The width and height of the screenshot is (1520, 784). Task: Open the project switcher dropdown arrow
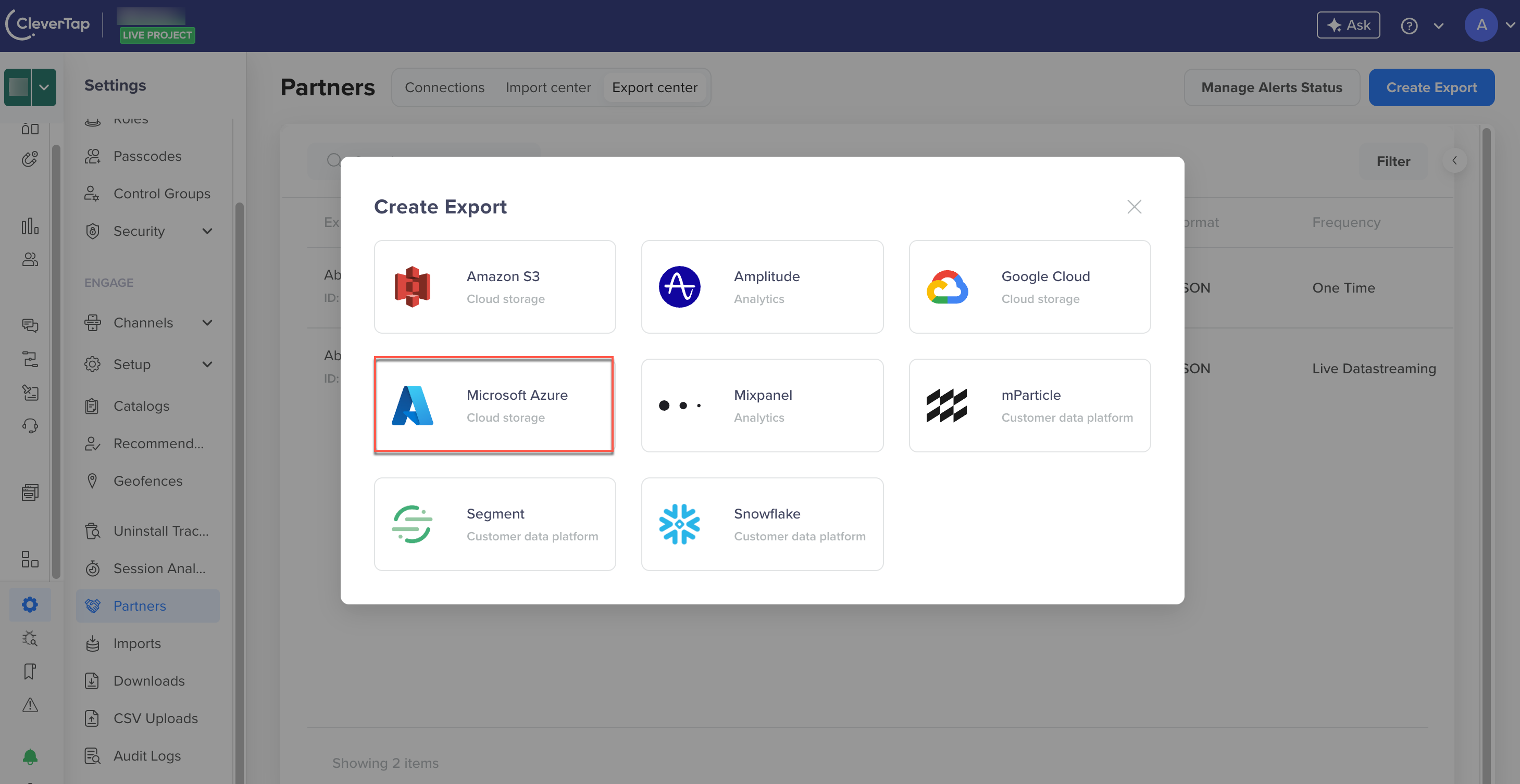coord(44,87)
